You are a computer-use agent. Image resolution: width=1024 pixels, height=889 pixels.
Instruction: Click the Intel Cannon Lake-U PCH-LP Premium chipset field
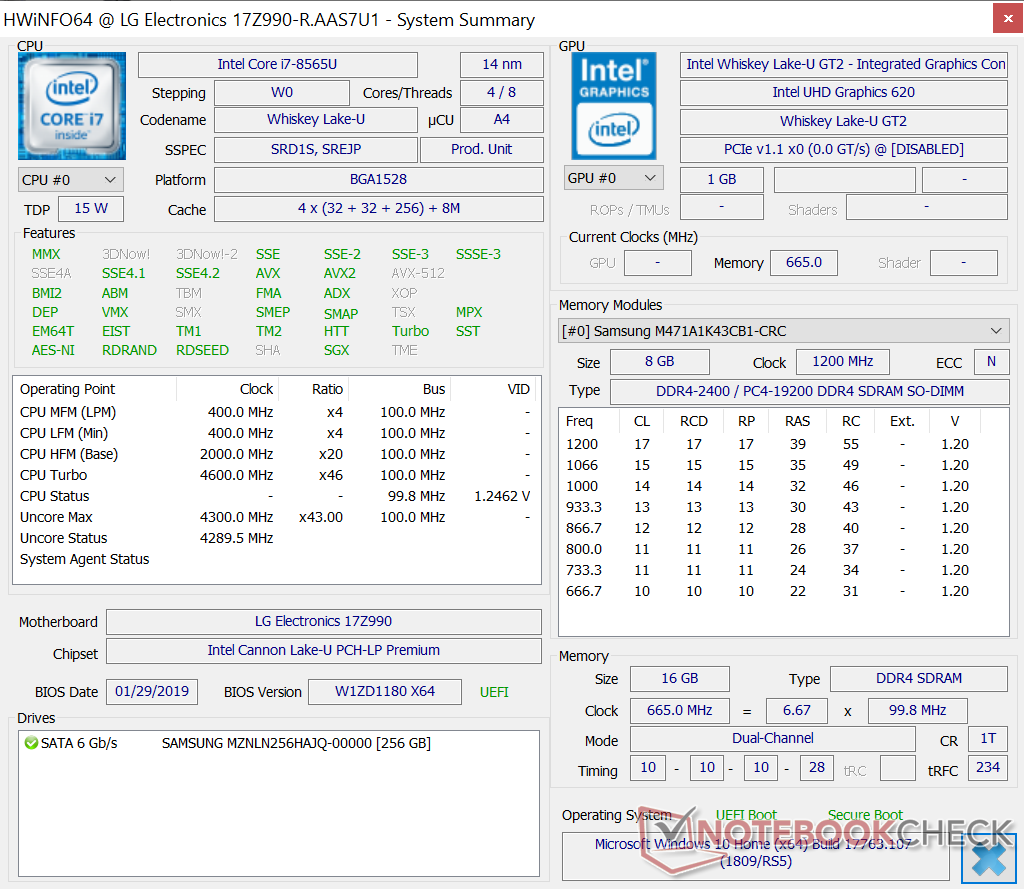[x=324, y=650]
